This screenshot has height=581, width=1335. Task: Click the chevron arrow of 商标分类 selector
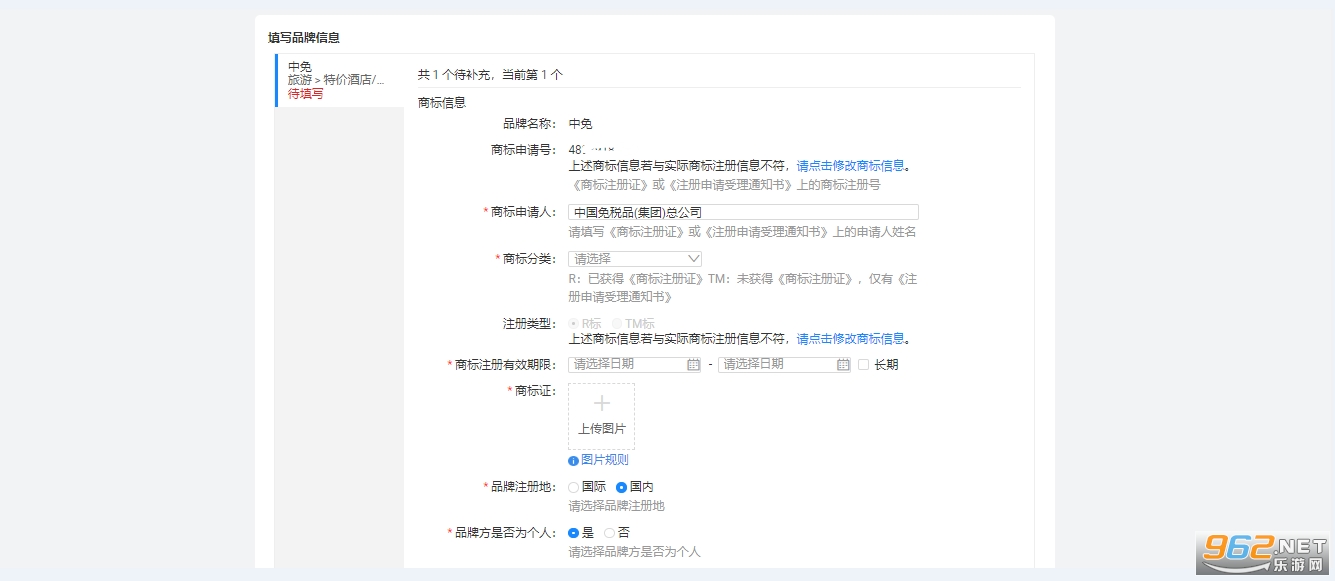694,259
